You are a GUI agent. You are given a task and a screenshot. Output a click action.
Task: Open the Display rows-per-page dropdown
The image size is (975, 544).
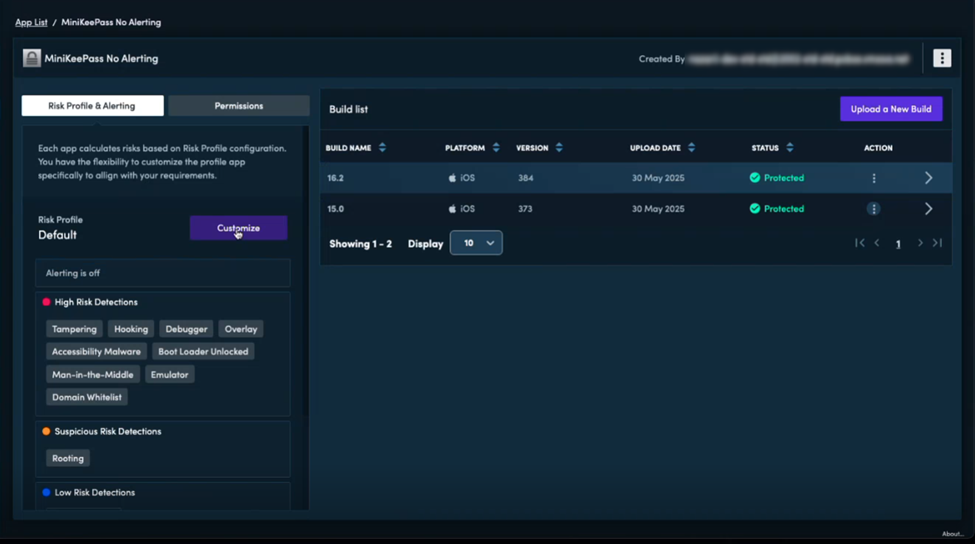pyautogui.click(x=476, y=243)
